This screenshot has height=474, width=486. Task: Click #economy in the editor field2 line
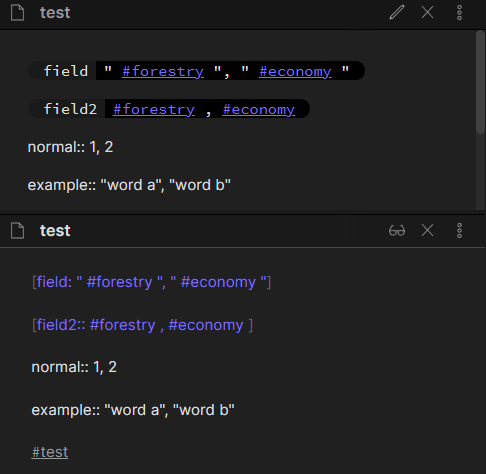pos(206,325)
